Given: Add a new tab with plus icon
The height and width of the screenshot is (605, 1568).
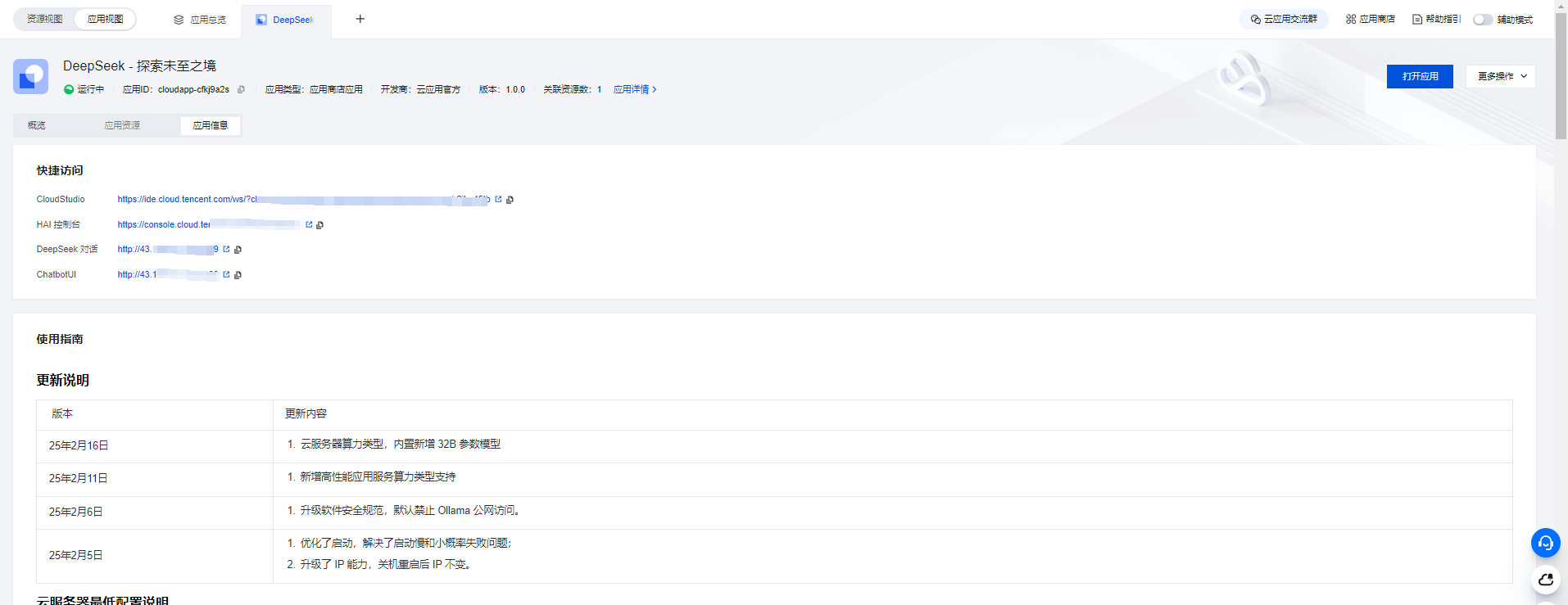Looking at the screenshot, I should pos(360,19).
